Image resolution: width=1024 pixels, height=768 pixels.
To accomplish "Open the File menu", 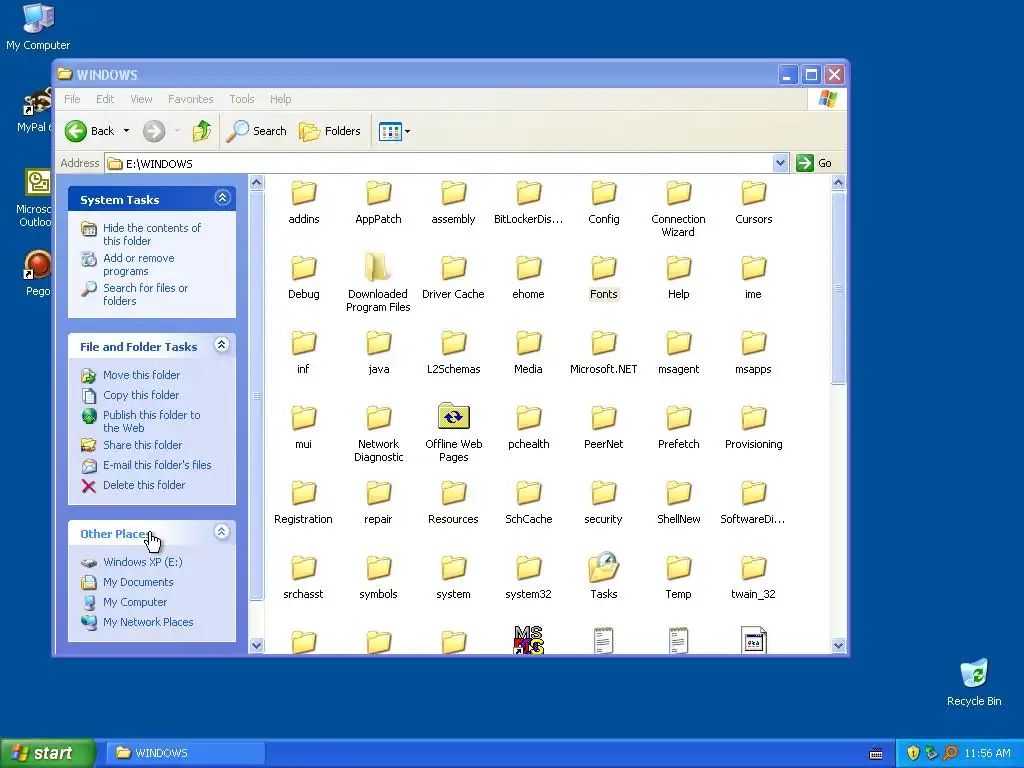I will pos(72,99).
